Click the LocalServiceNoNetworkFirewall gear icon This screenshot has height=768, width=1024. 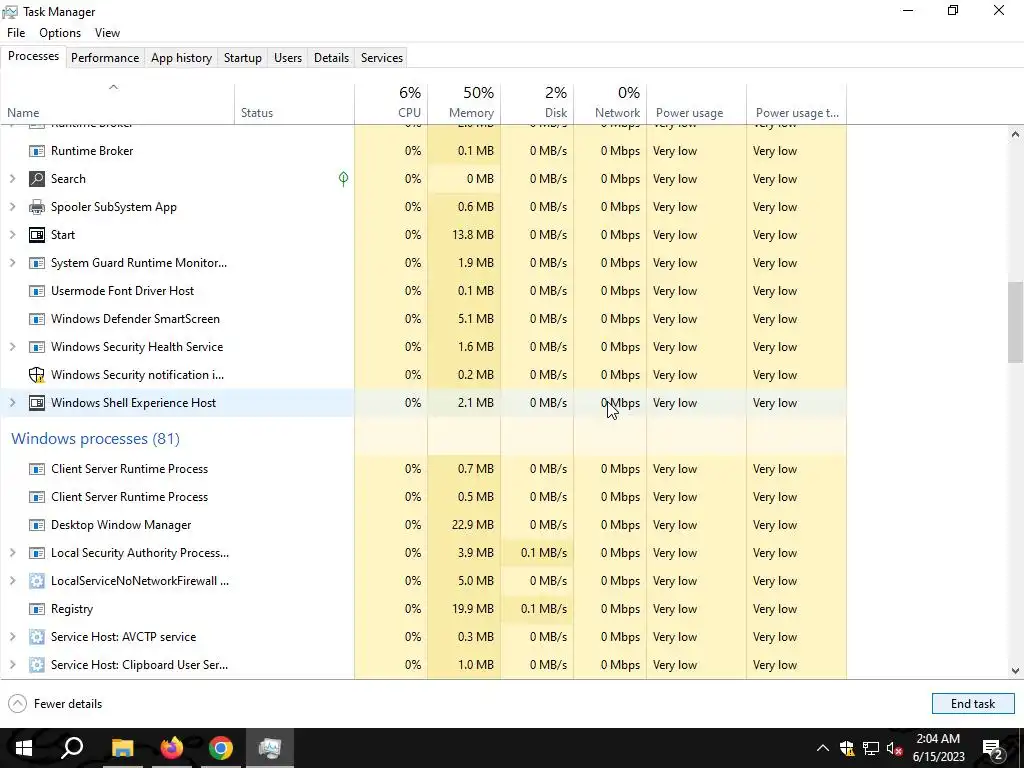tap(37, 581)
